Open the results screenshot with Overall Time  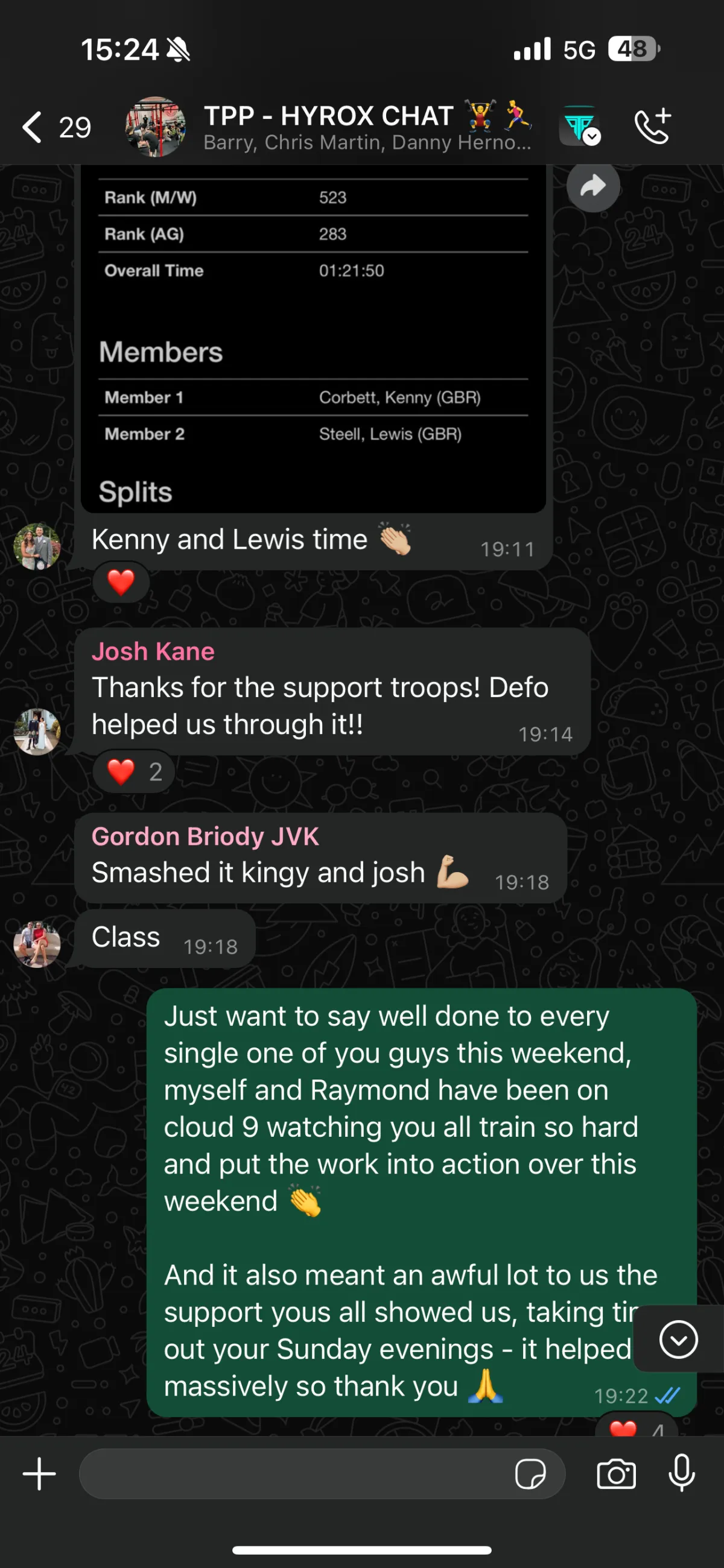(313, 338)
